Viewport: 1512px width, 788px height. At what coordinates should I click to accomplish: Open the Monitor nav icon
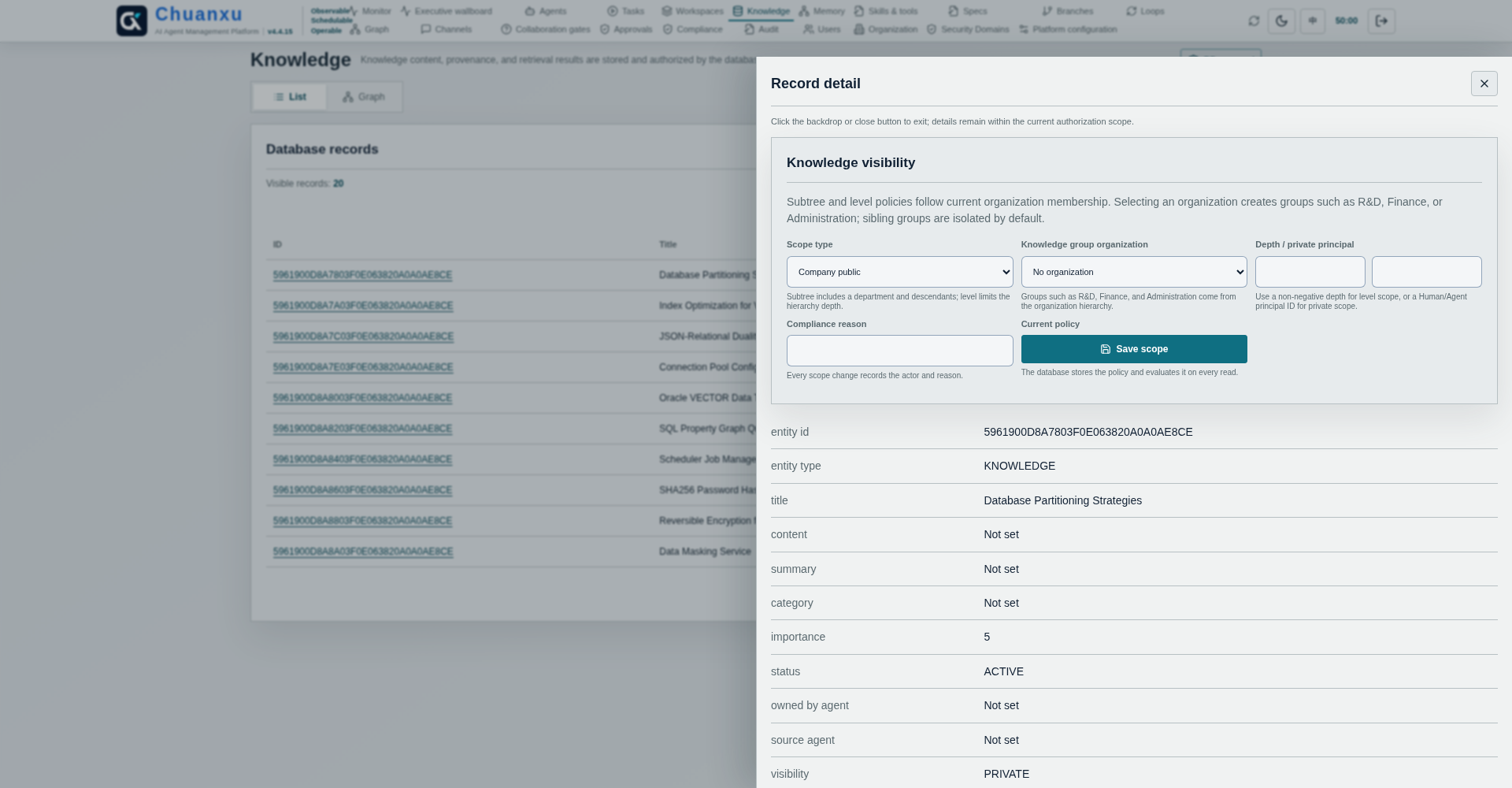pyautogui.click(x=354, y=11)
